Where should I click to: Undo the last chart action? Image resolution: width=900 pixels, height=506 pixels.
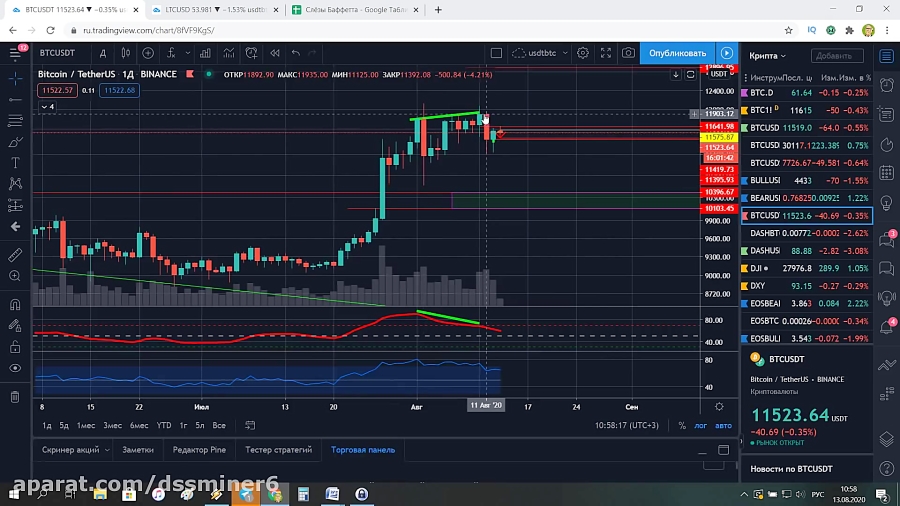point(296,53)
